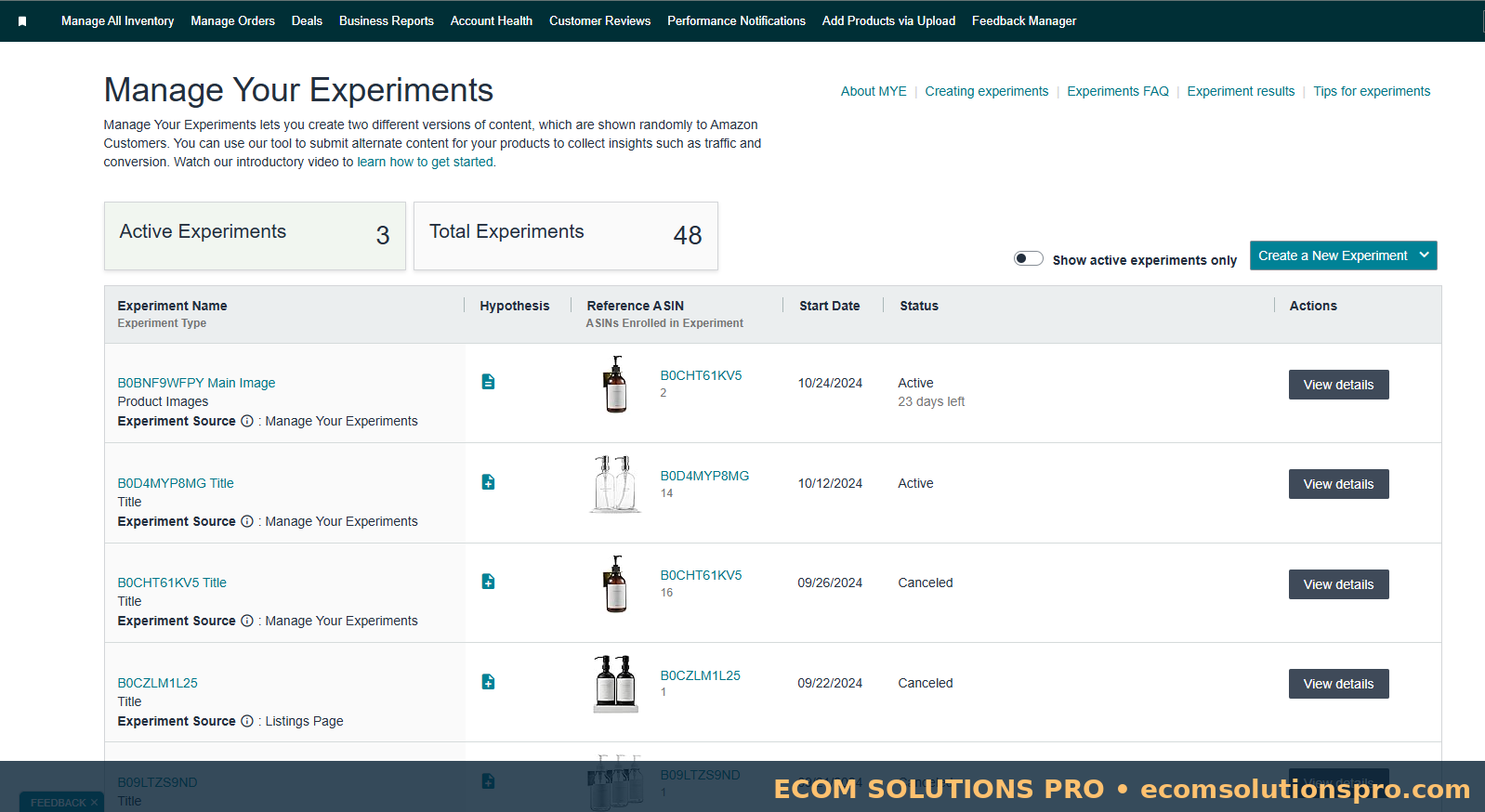This screenshot has width=1485, height=812.
Task: Click product thumbnail for B0CZLM1L25 row
Action: point(615,684)
